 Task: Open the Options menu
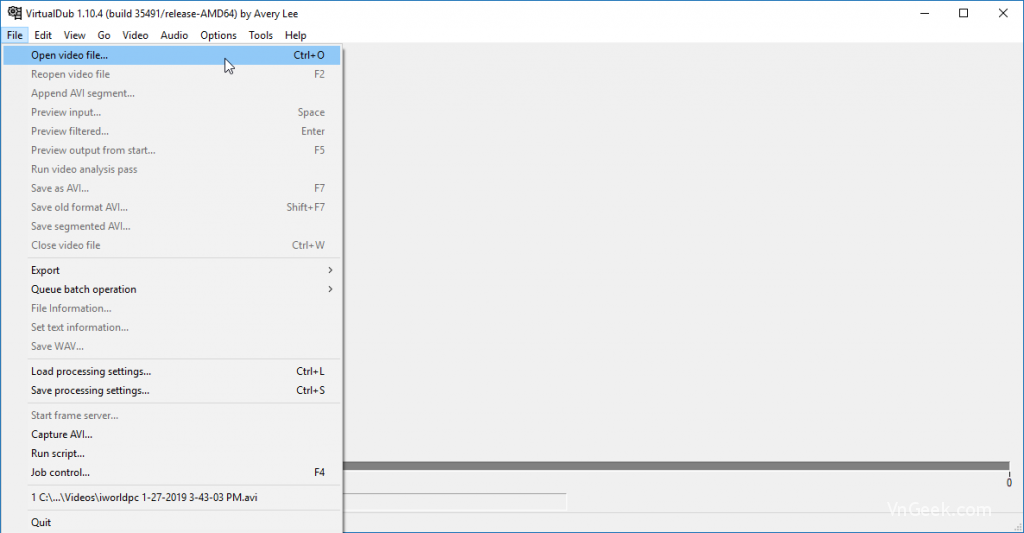[218, 35]
